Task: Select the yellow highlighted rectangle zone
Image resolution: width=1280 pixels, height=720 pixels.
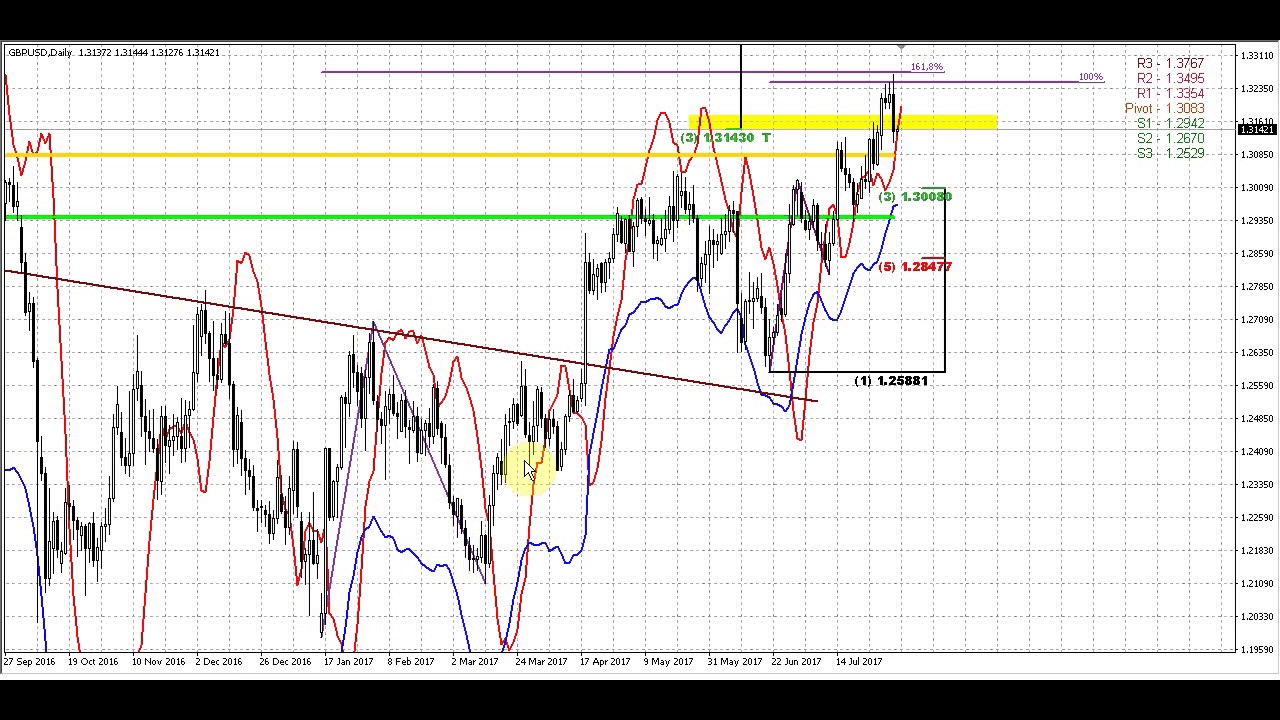Action: [842, 123]
